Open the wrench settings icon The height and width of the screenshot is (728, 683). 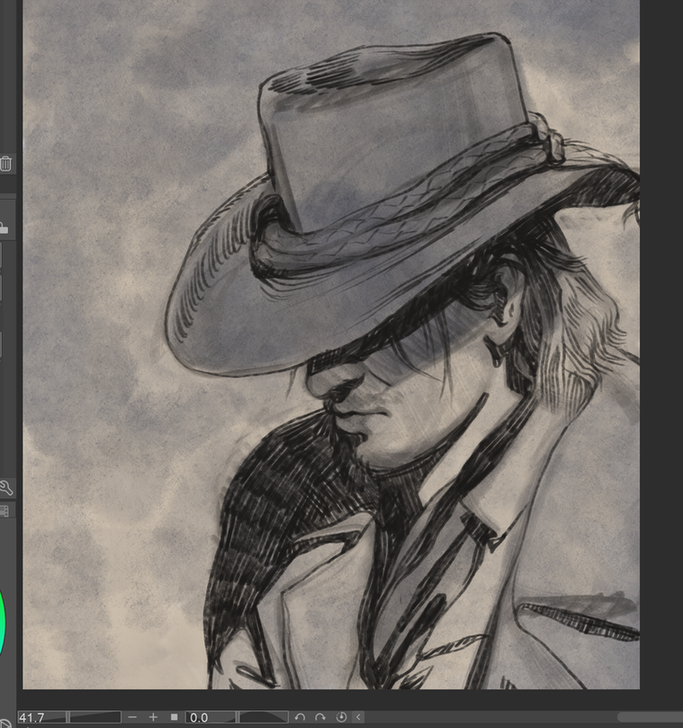coord(6,488)
